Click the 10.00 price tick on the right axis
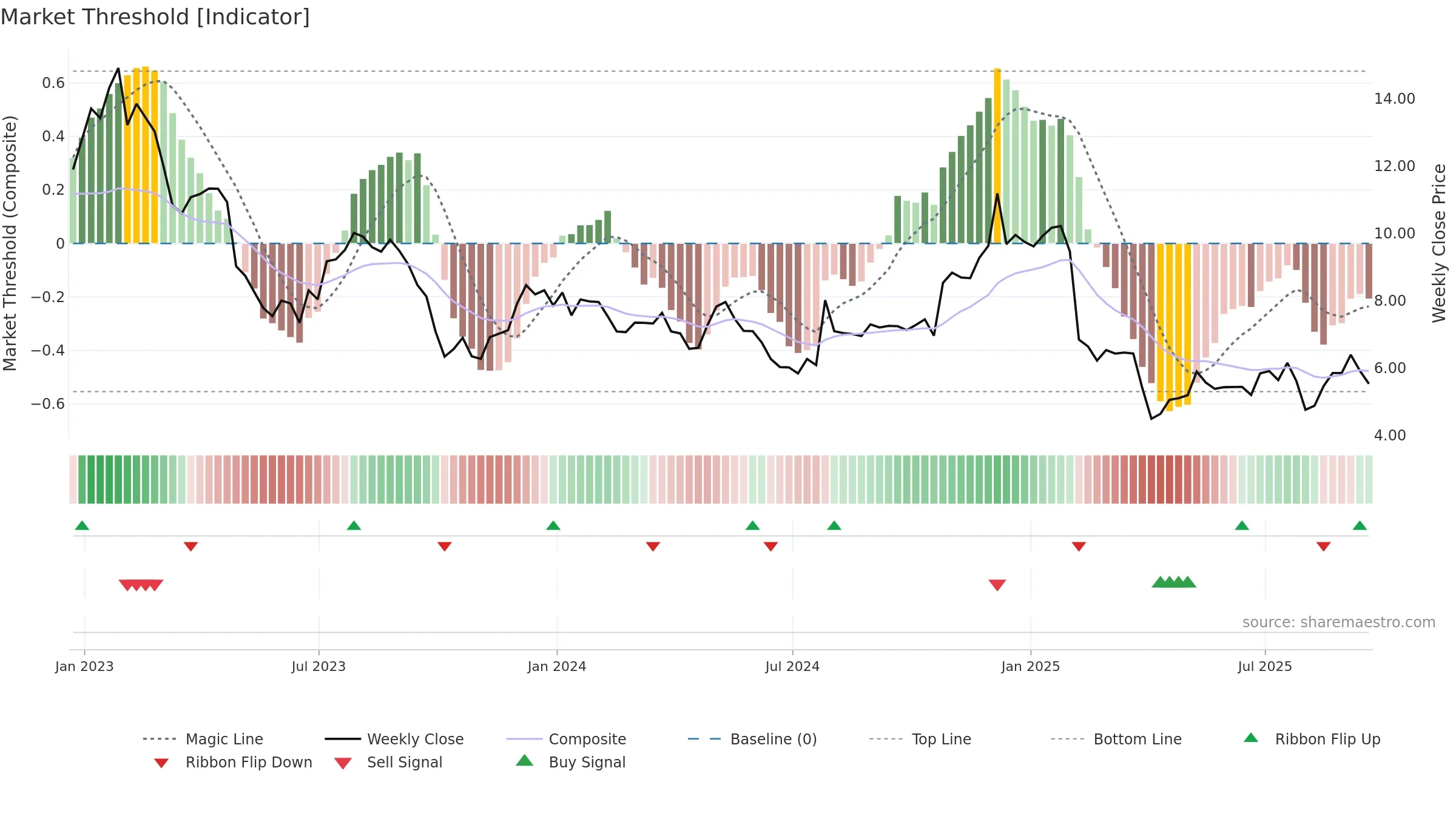1456x819 pixels. 1395,234
